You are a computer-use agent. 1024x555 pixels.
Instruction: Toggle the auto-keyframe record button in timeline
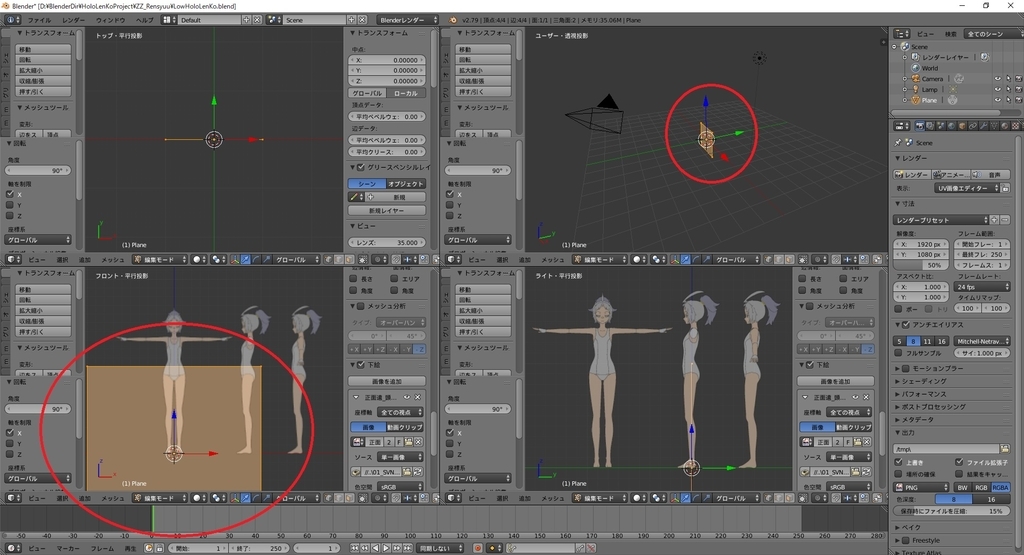[x=478, y=548]
